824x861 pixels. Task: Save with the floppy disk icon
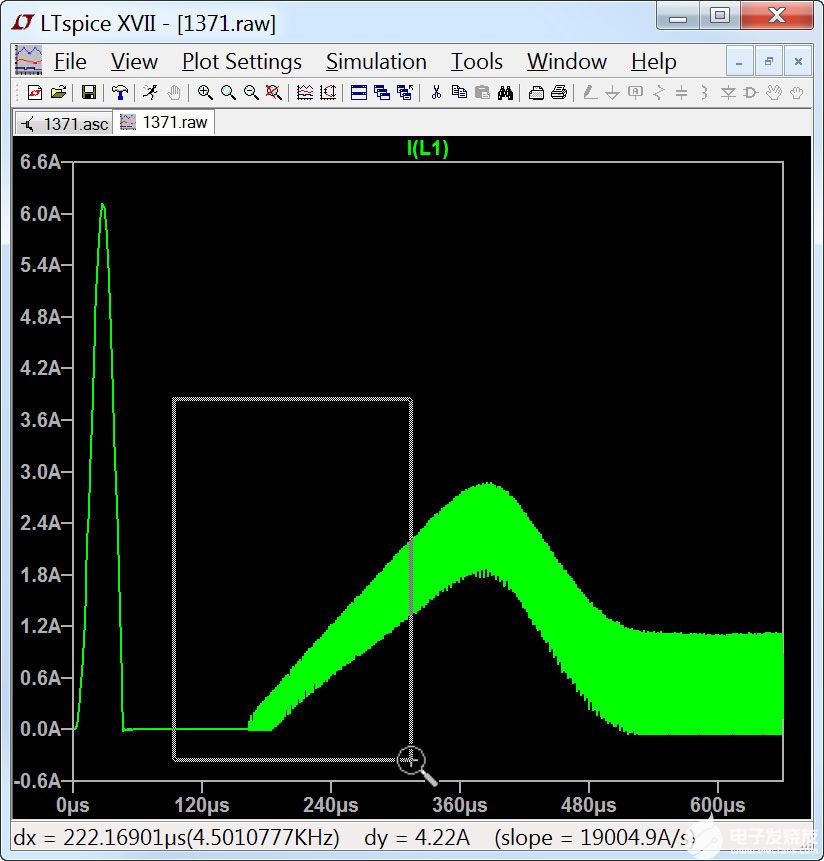pos(88,93)
